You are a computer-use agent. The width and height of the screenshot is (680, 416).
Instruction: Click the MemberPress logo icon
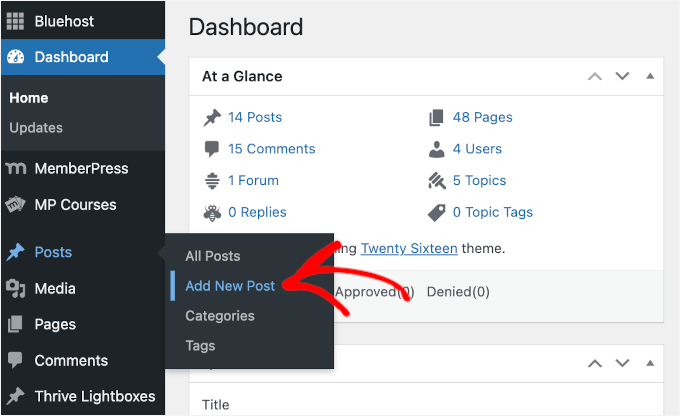tap(15, 168)
